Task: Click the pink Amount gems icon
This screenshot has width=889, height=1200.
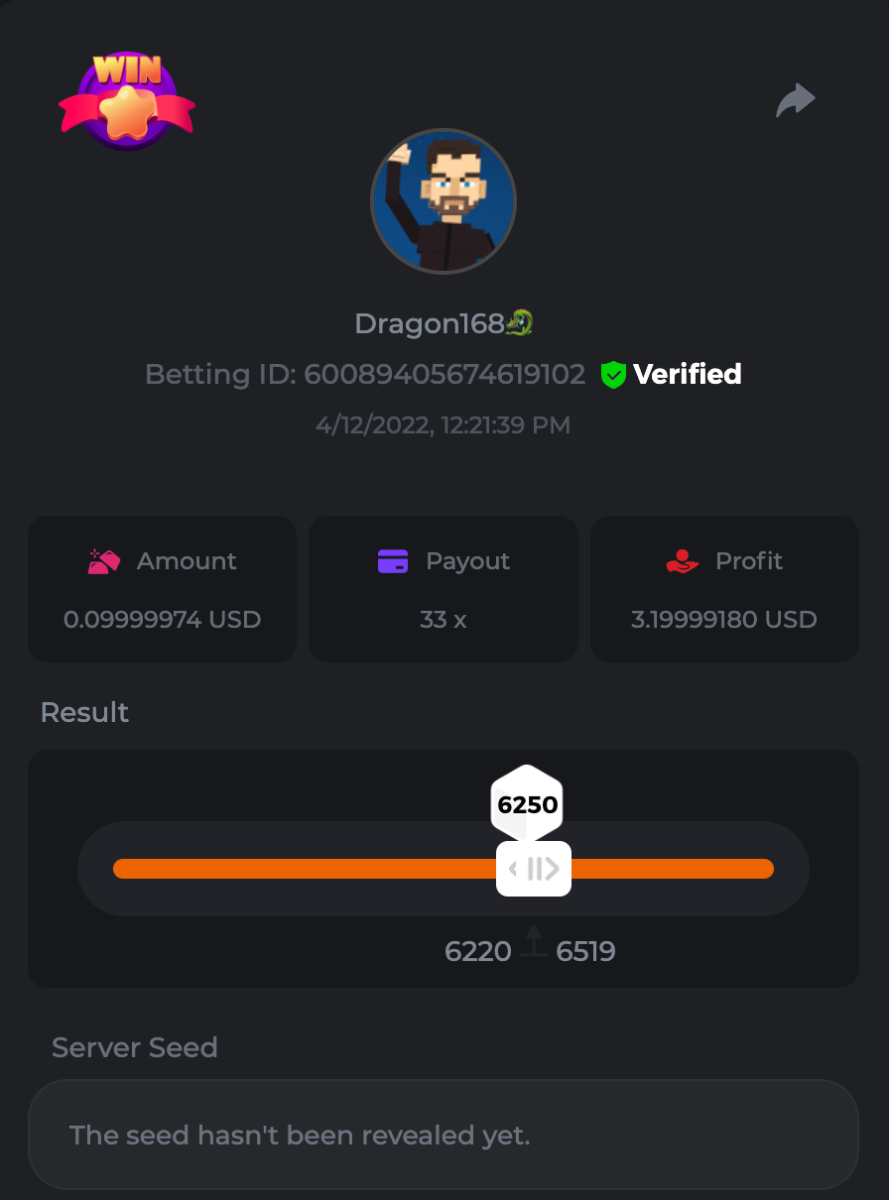Action: coord(104,561)
